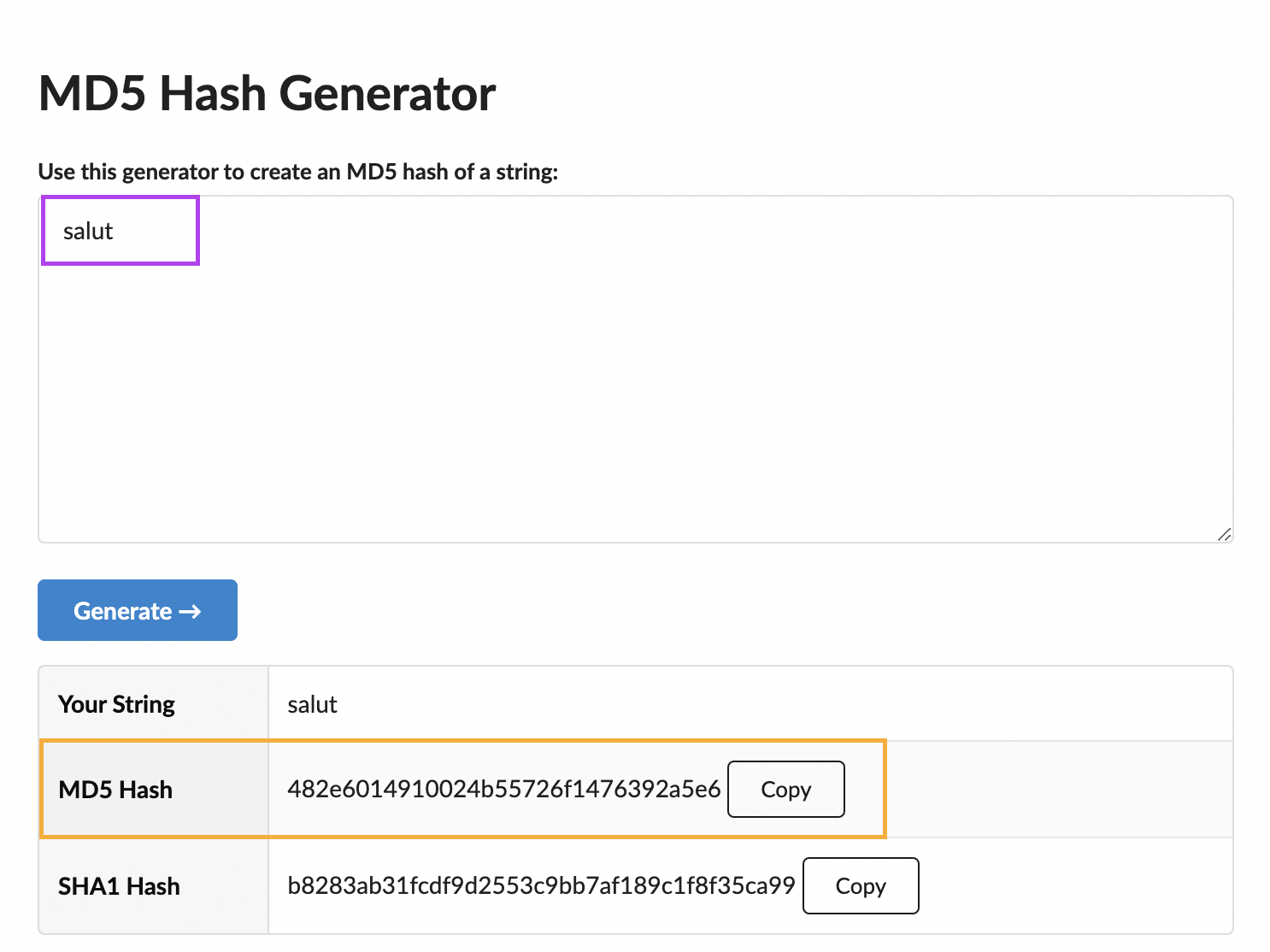This screenshot has height=952, width=1270.
Task: Click the word "salut" inside the text area
Action: (88, 232)
